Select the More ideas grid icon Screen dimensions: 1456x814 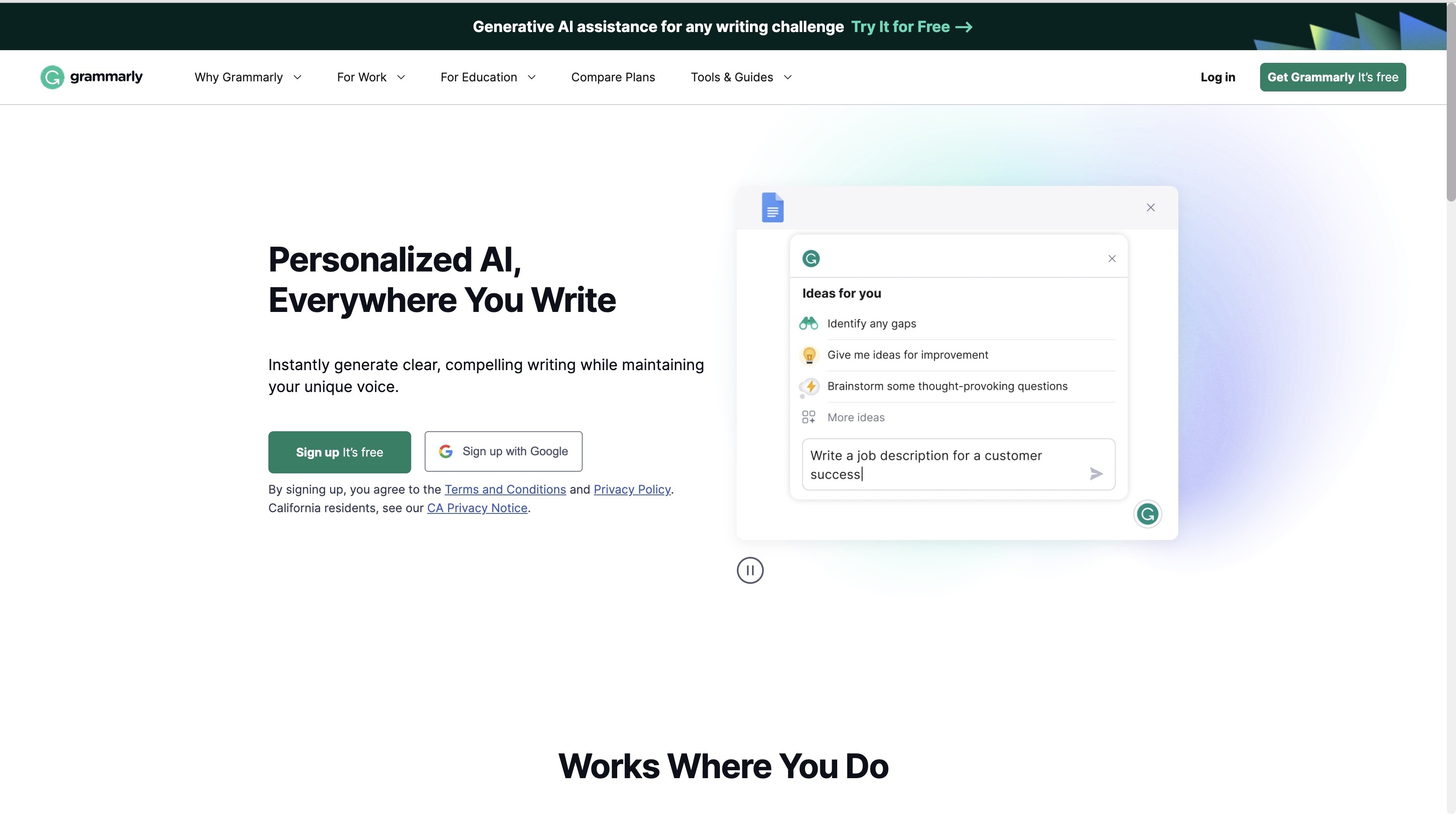808,416
